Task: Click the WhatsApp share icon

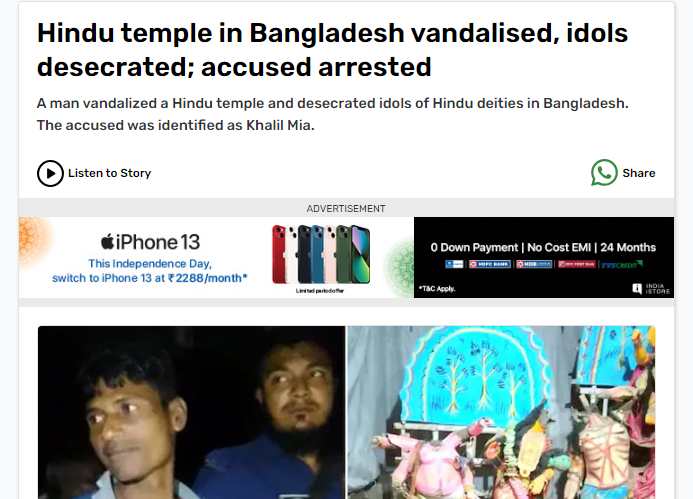Action: pyautogui.click(x=604, y=173)
